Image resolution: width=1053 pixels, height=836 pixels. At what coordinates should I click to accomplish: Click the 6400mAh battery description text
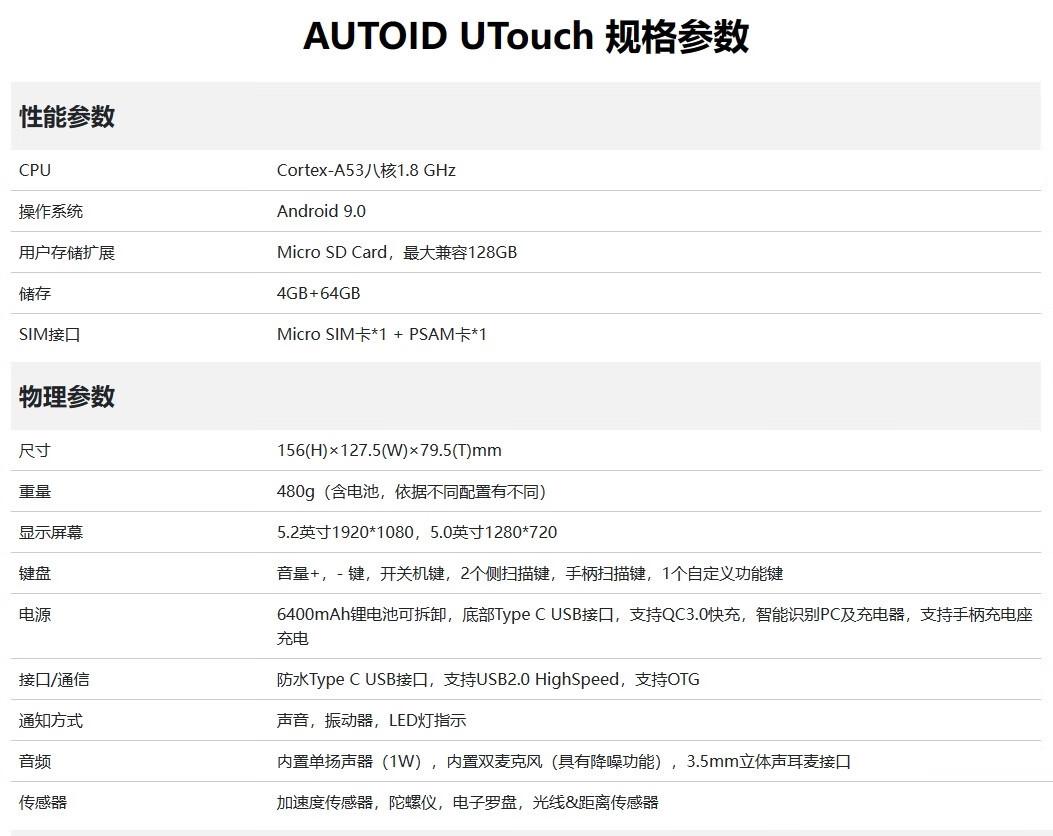[x=654, y=615]
